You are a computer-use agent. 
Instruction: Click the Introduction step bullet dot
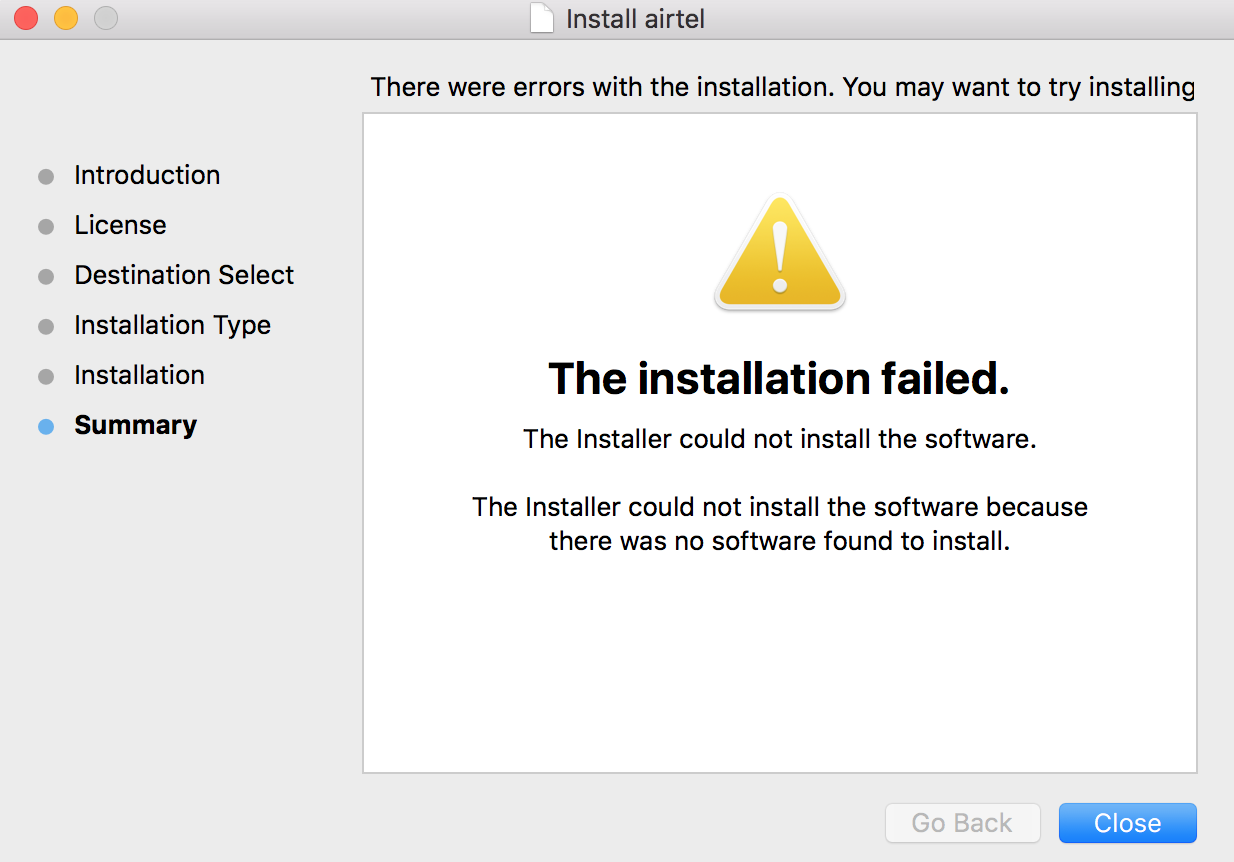[x=46, y=177]
